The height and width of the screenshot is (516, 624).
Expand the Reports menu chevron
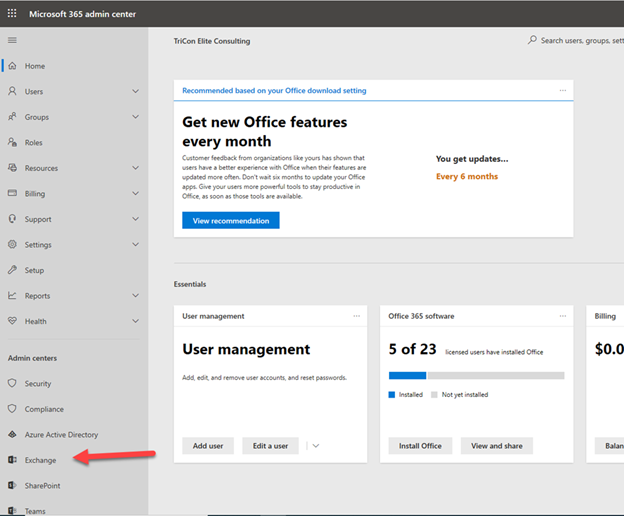pos(136,295)
